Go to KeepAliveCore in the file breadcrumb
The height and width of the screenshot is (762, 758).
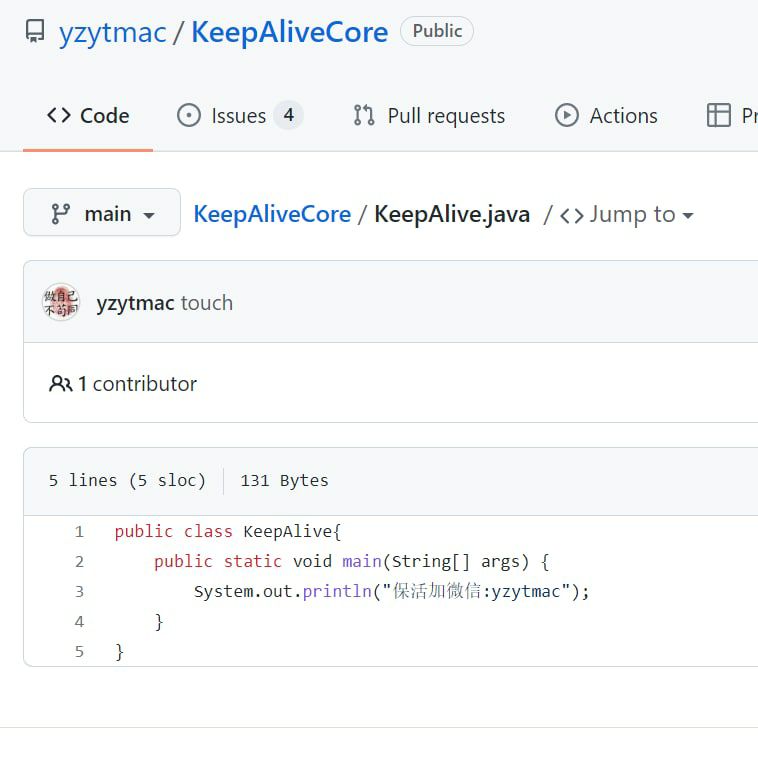tap(272, 214)
